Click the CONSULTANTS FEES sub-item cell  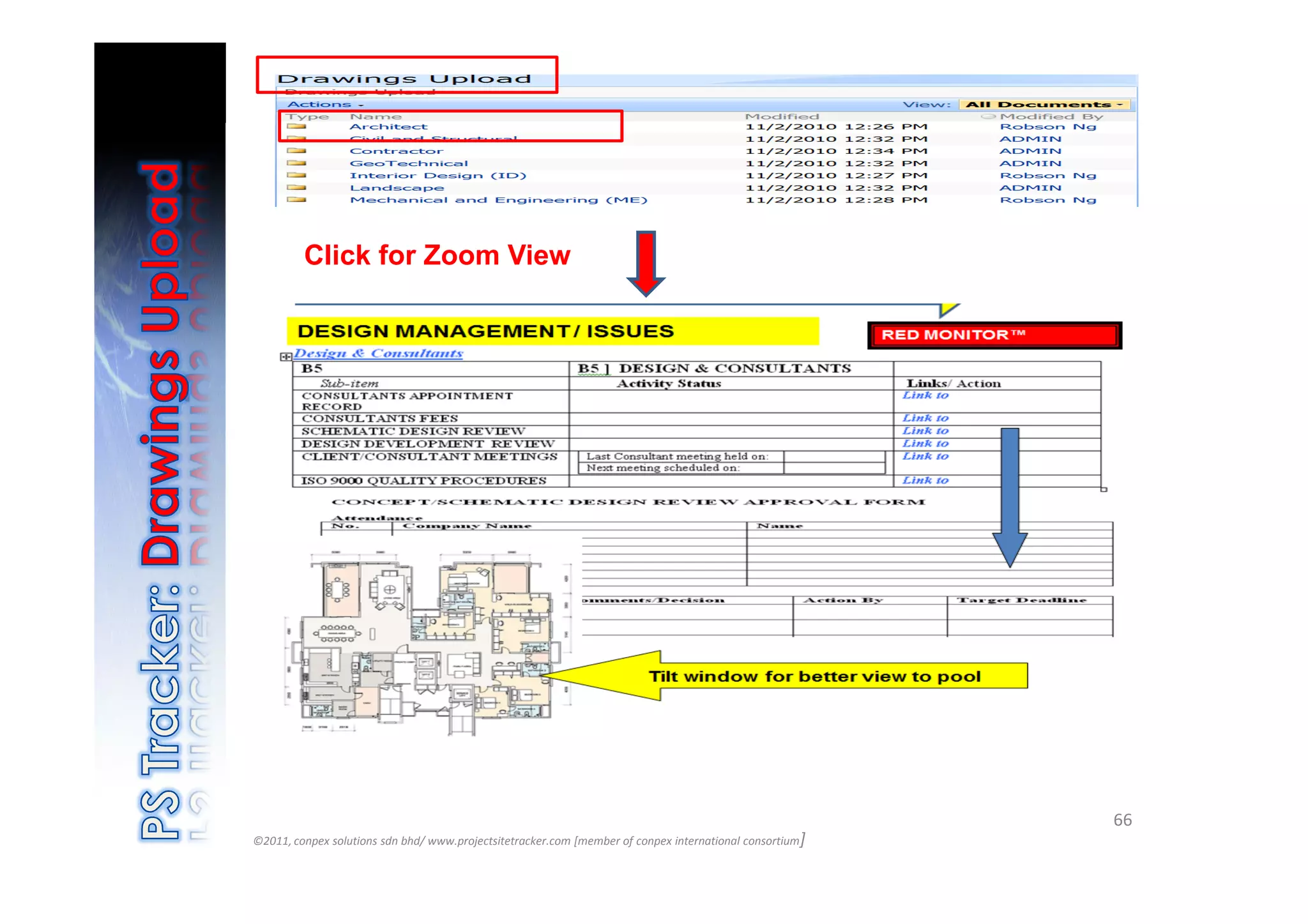tap(431, 419)
